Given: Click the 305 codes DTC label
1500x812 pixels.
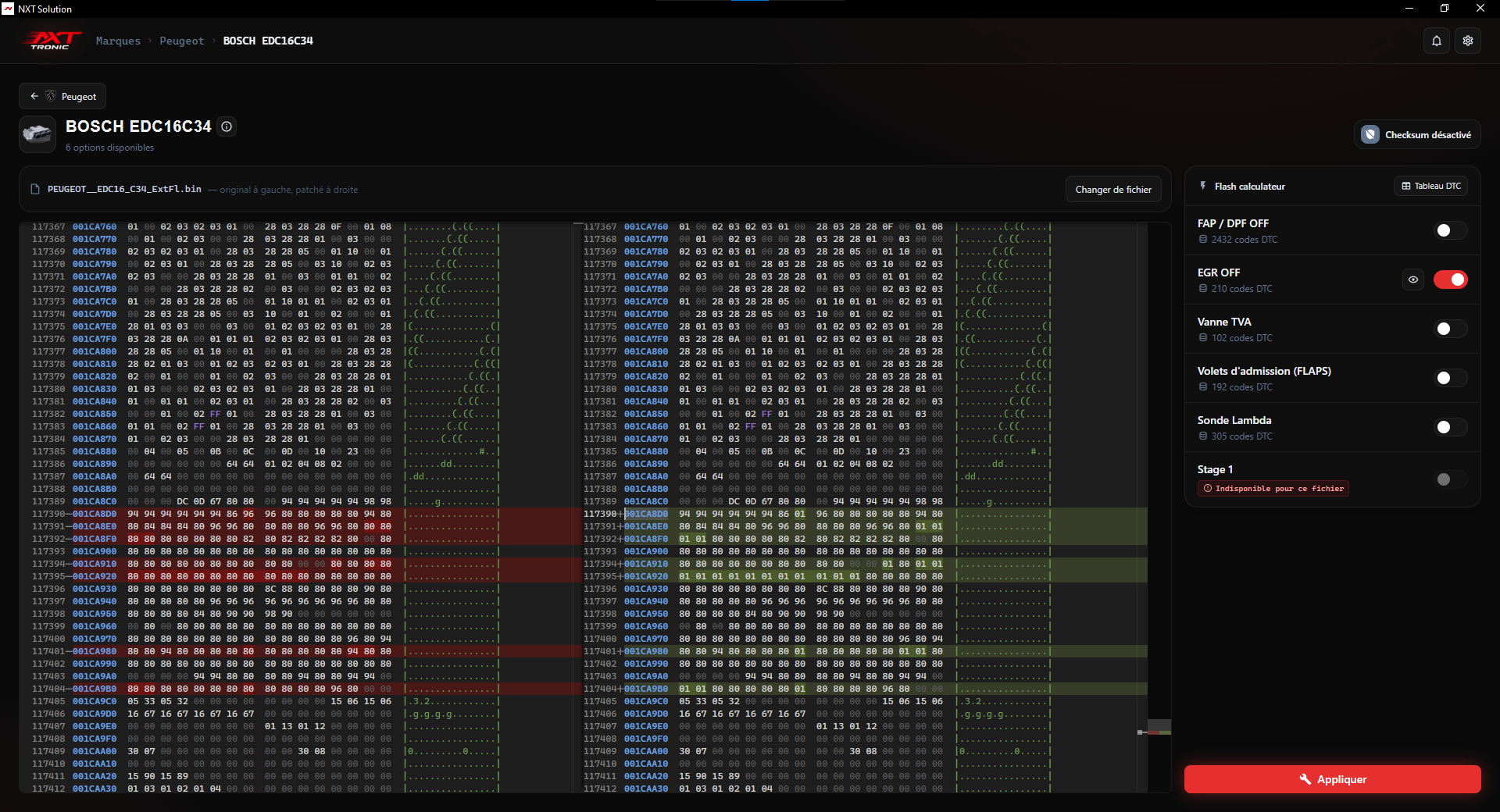Looking at the screenshot, I should click(1241, 436).
